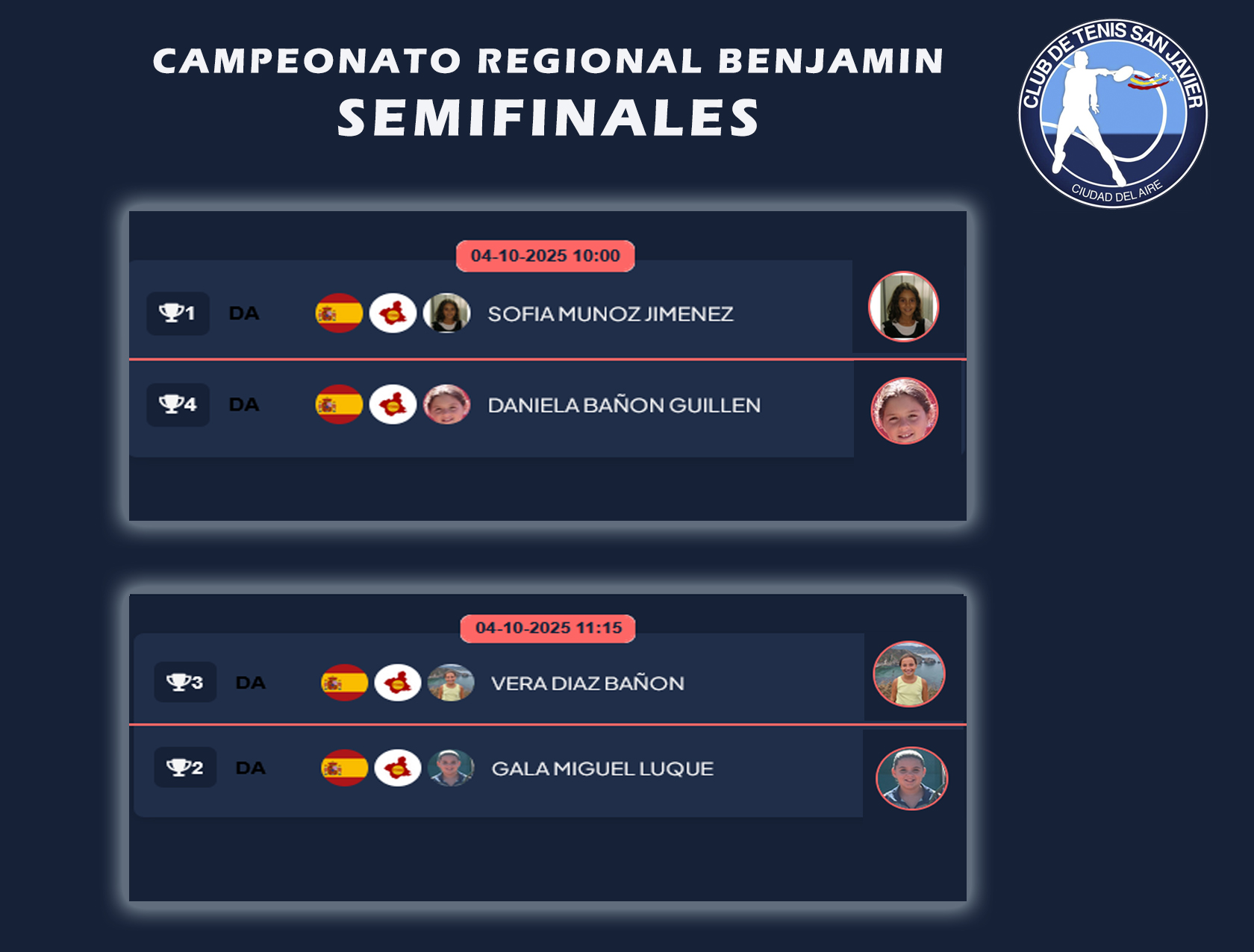The height and width of the screenshot is (952, 1254).
Task: Click the SEMIFINALES heading
Action: click(548, 118)
